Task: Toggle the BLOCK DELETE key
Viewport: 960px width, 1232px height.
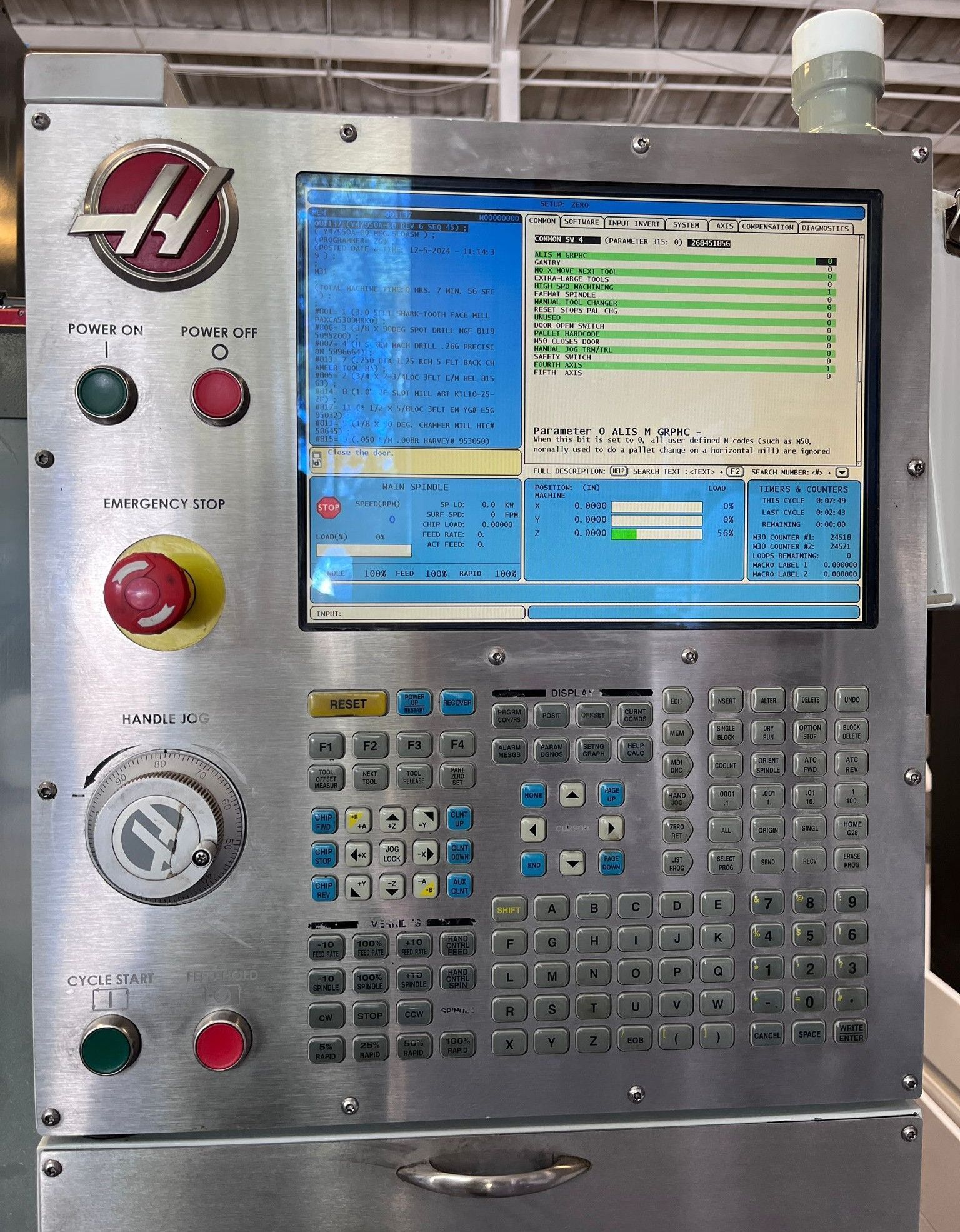Action: tap(851, 731)
